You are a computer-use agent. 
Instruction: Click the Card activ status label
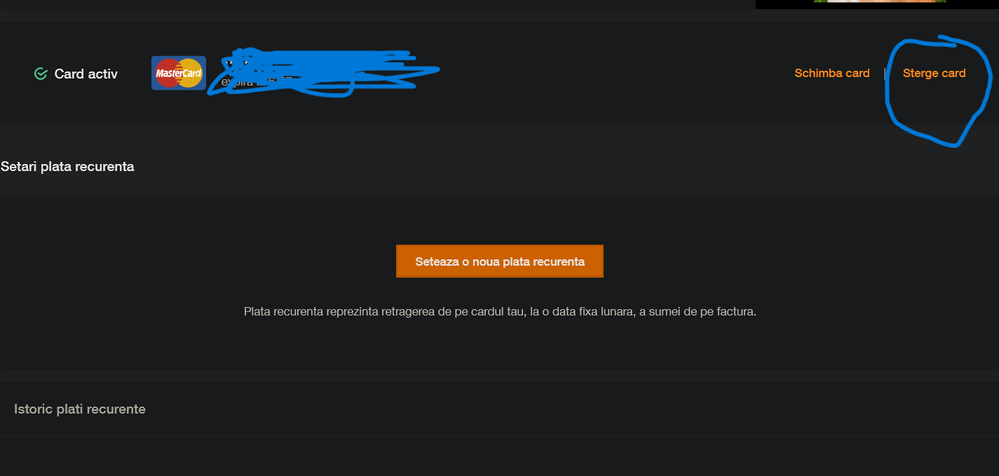click(86, 74)
